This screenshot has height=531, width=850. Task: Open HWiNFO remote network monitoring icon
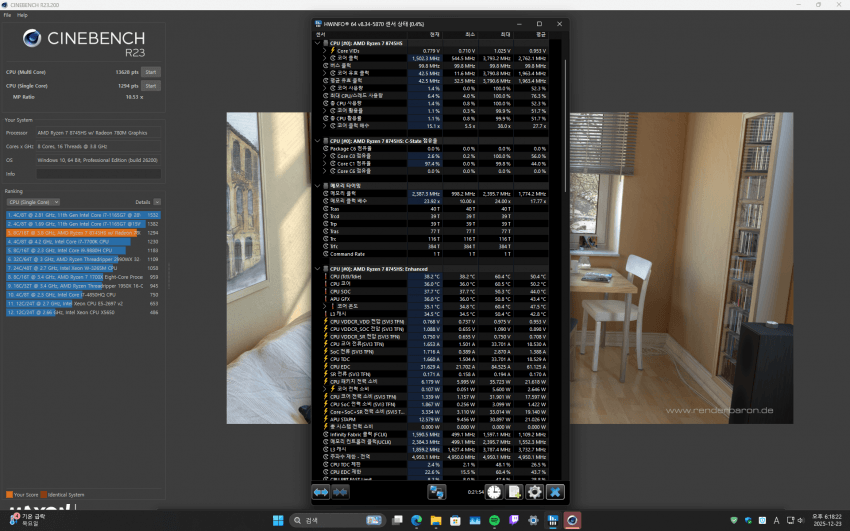coord(436,492)
